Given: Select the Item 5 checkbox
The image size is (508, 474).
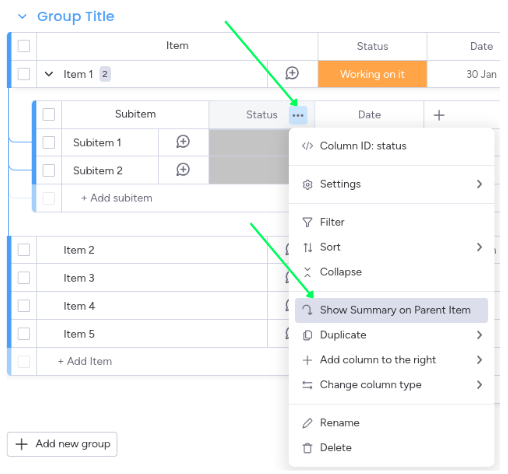Looking at the screenshot, I should click(24, 334).
